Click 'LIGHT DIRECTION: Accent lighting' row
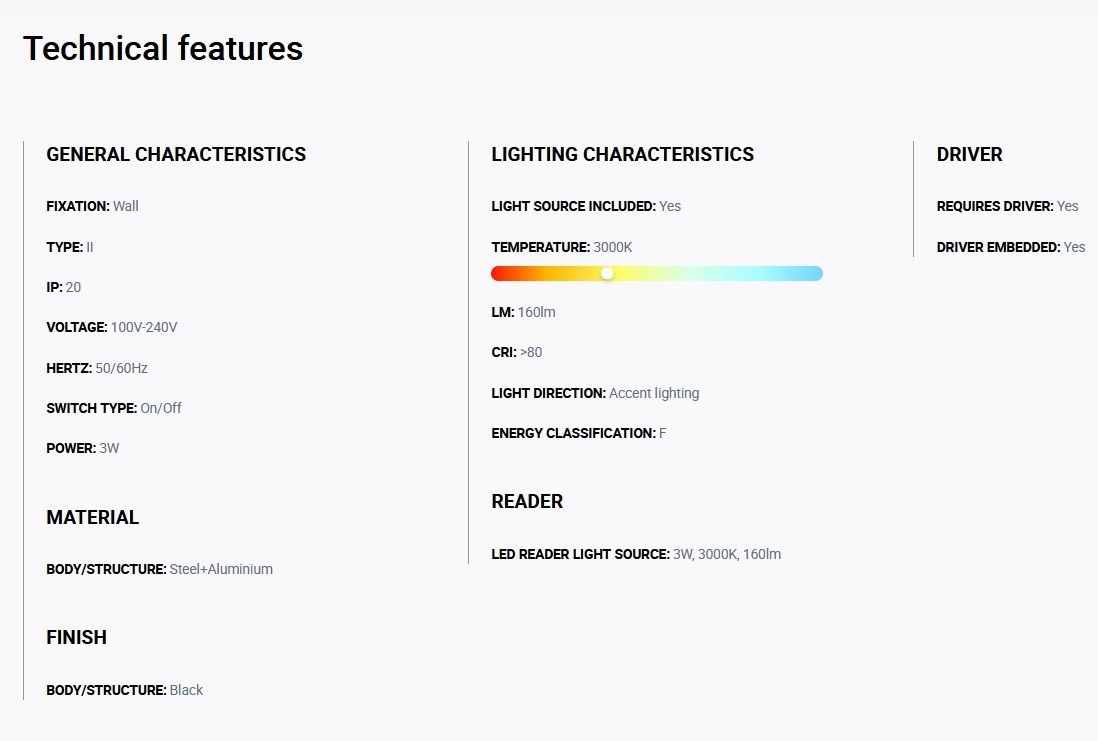This screenshot has height=741, width=1098. click(x=595, y=393)
